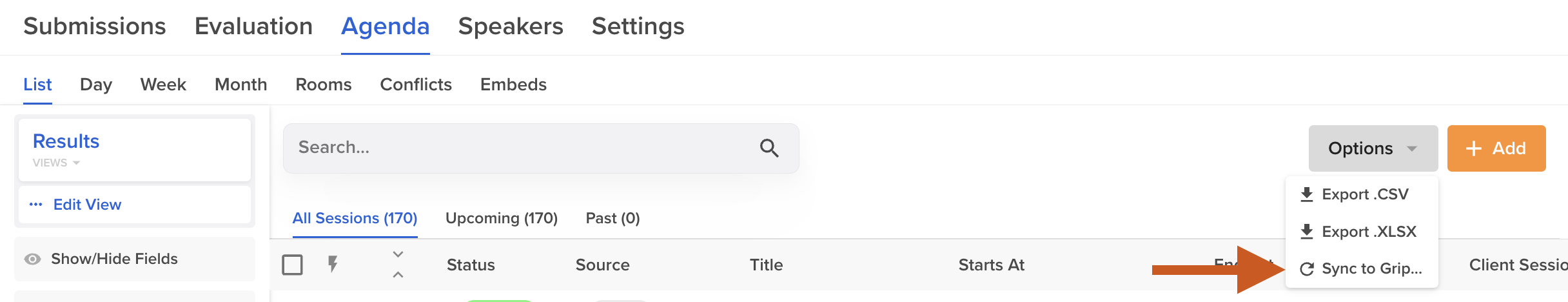Sort ascending with the up chevron
The width and height of the screenshot is (1568, 302).
click(398, 275)
